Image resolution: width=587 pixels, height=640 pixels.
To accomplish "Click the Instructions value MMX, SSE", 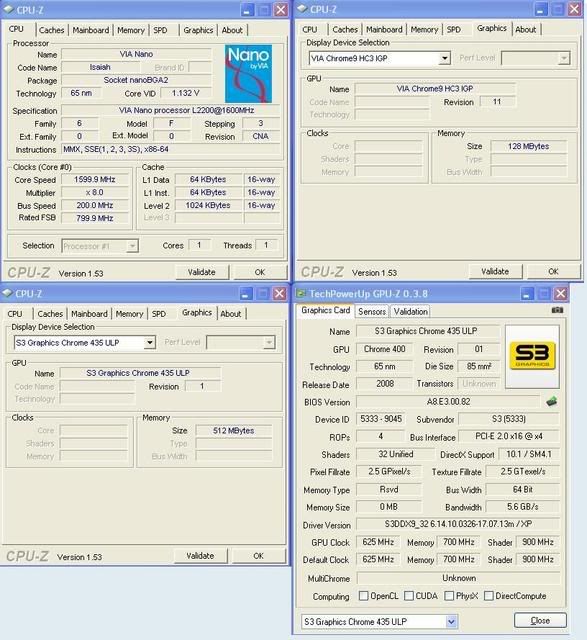I will coord(171,149).
